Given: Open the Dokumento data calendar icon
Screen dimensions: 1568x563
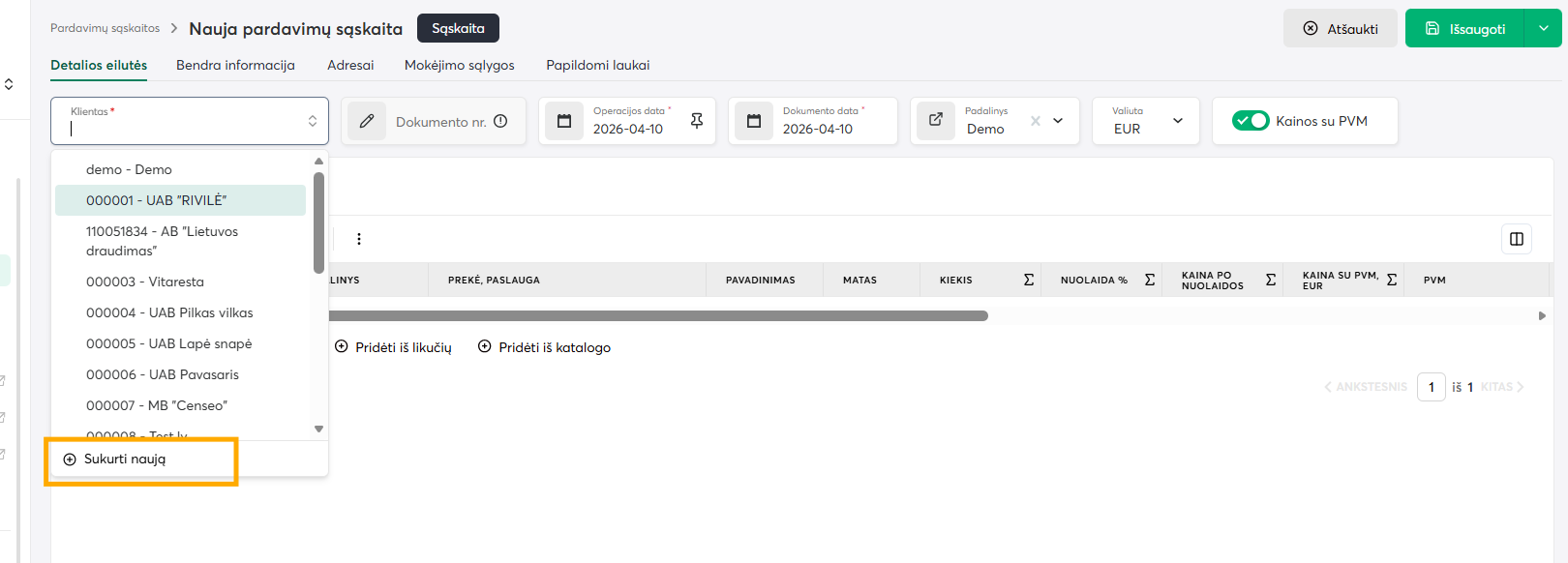Looking at the screenshot, I should [754, 121].
